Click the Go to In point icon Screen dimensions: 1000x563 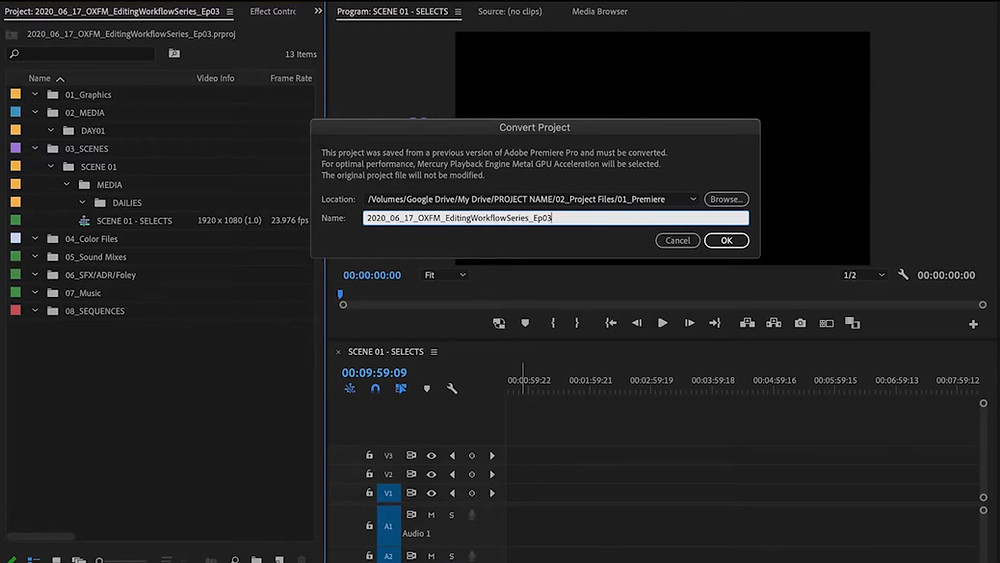click(x=611, y=323)
